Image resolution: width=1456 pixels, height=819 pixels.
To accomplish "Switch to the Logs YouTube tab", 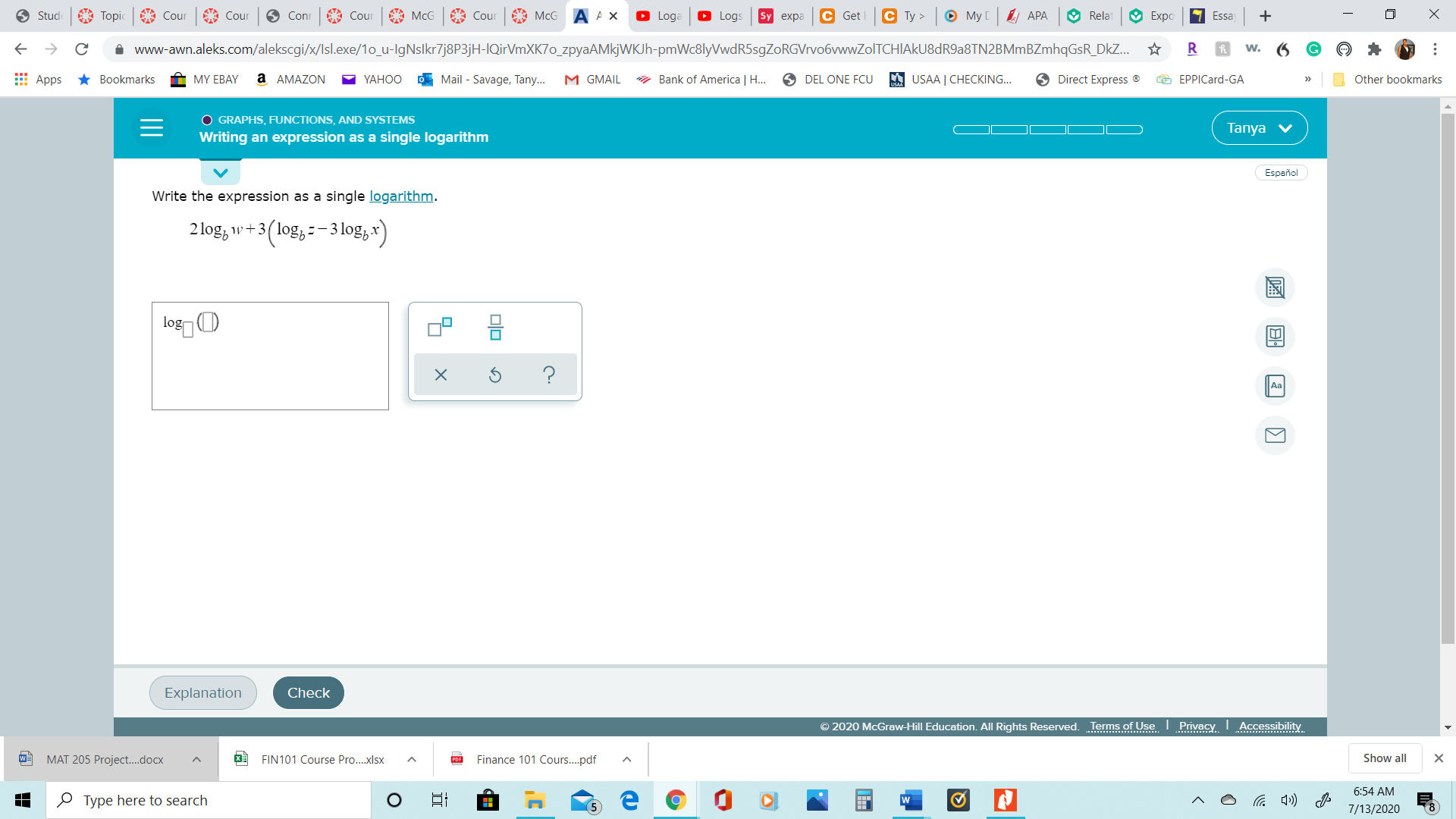I will coord(720,15).
